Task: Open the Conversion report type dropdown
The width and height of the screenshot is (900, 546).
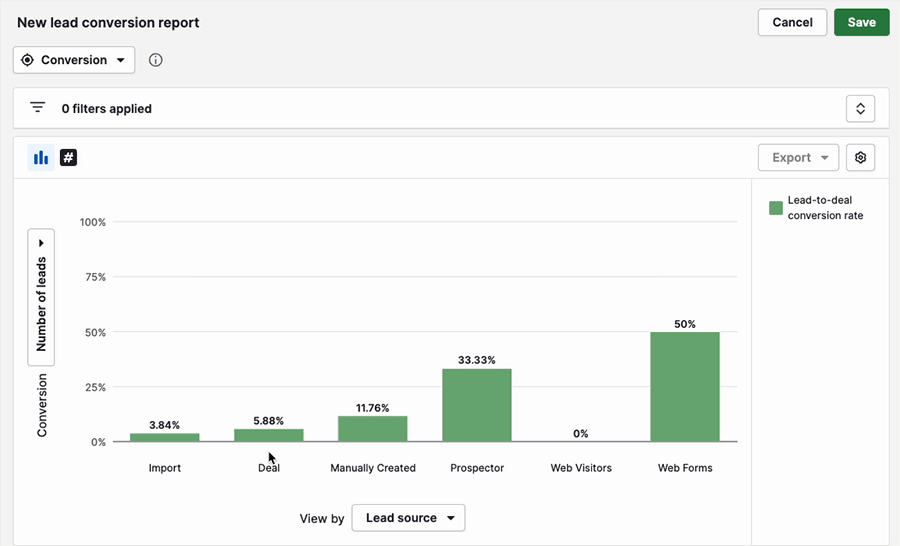Action: (74, 60)
